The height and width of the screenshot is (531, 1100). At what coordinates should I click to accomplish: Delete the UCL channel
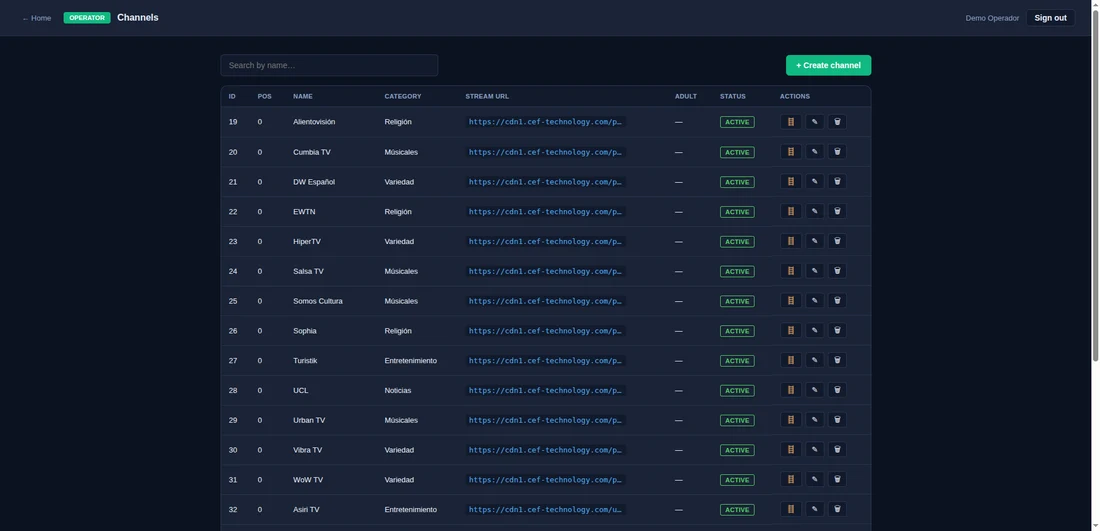coord(837,390)
